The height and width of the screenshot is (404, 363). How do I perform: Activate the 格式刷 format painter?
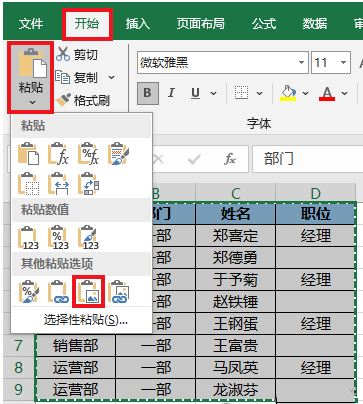[x=83, y=100]
